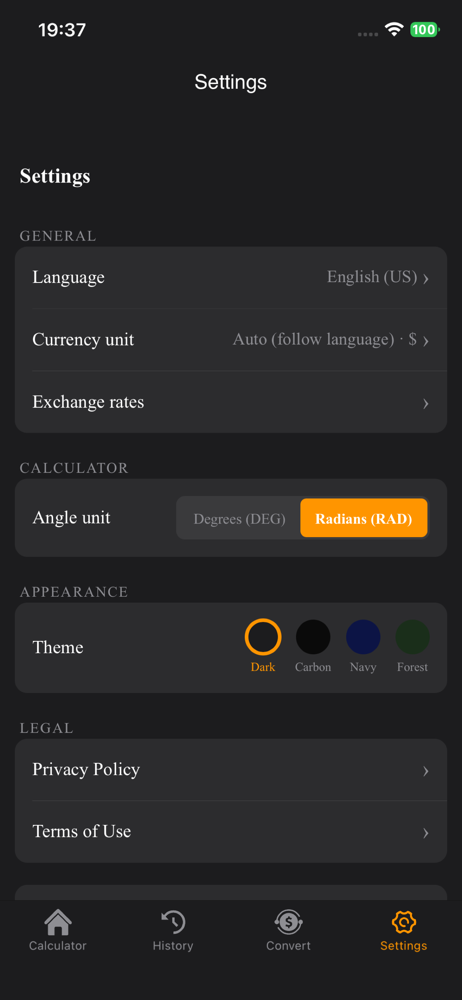
Task: Open the Privacy Policy row
Action: coord(231,770)
